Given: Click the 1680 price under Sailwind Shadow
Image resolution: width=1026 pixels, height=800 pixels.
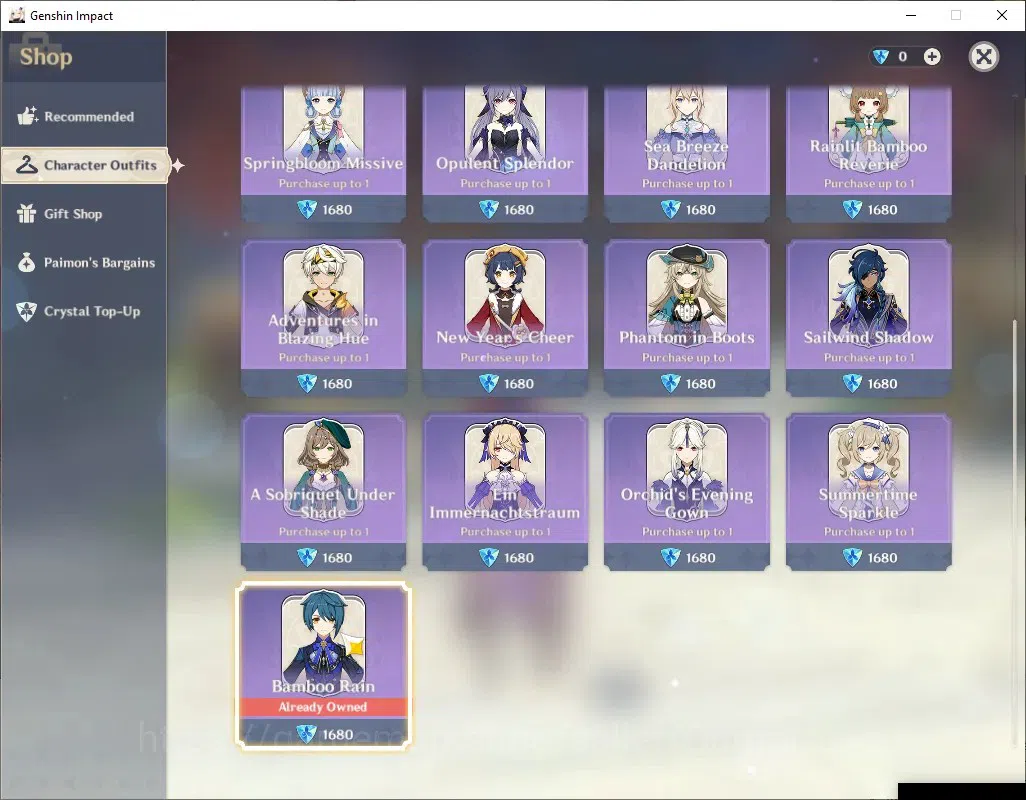Looking at the screenshot, I should (x=882, y=384).
